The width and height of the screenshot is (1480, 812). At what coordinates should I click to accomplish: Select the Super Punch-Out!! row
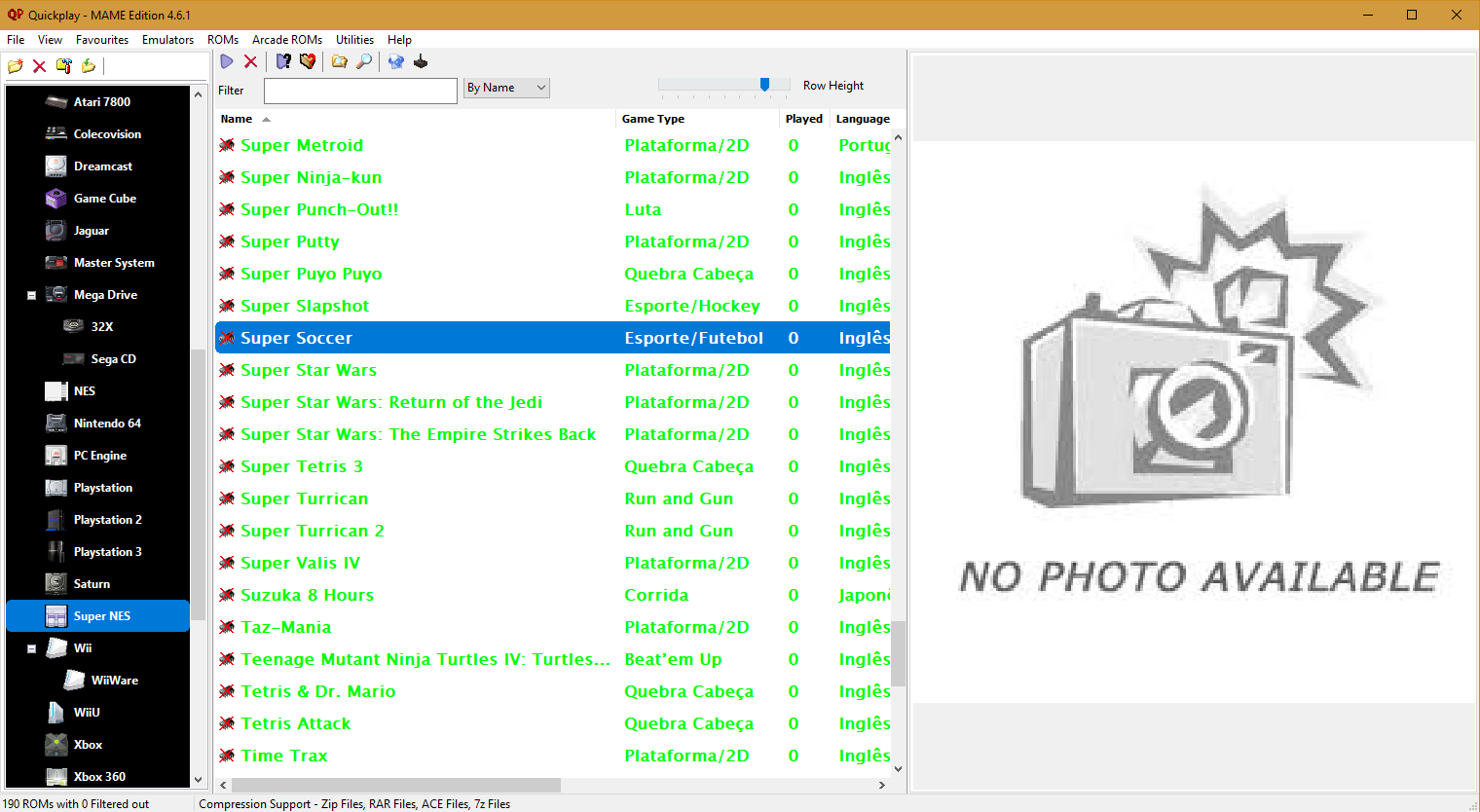point(553,209)
